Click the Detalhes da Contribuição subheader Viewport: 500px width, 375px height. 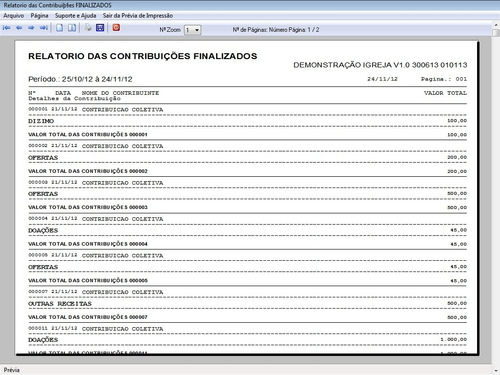pos(74,99)
